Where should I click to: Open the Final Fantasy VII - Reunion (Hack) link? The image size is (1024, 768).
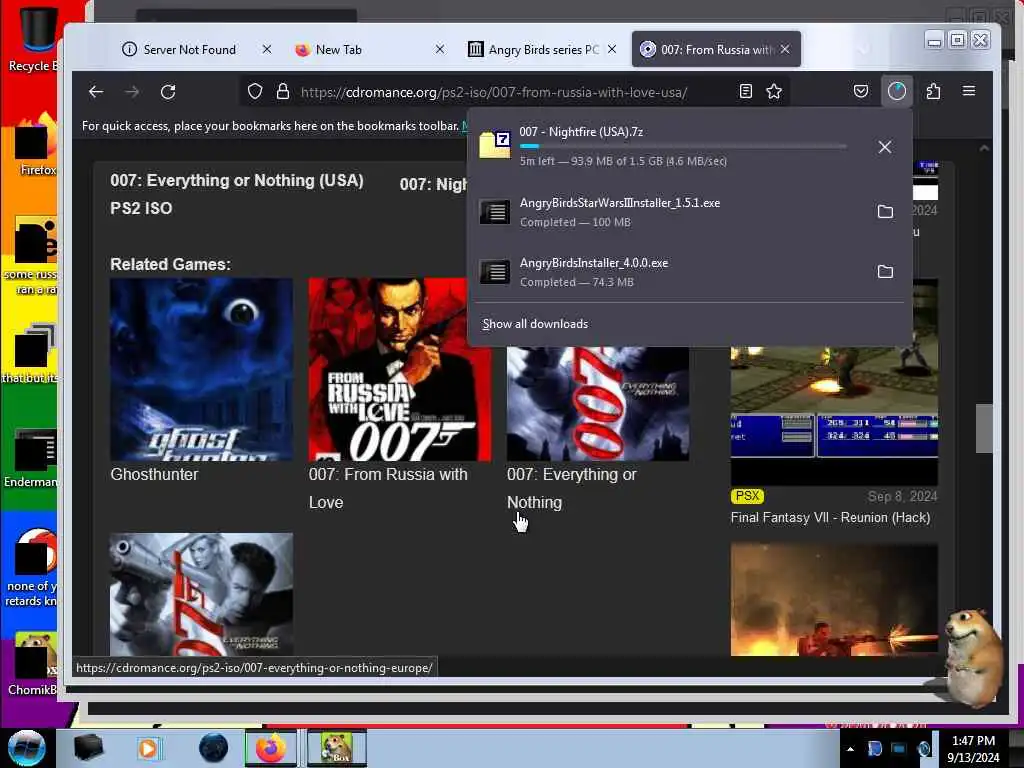coord(830,517)
